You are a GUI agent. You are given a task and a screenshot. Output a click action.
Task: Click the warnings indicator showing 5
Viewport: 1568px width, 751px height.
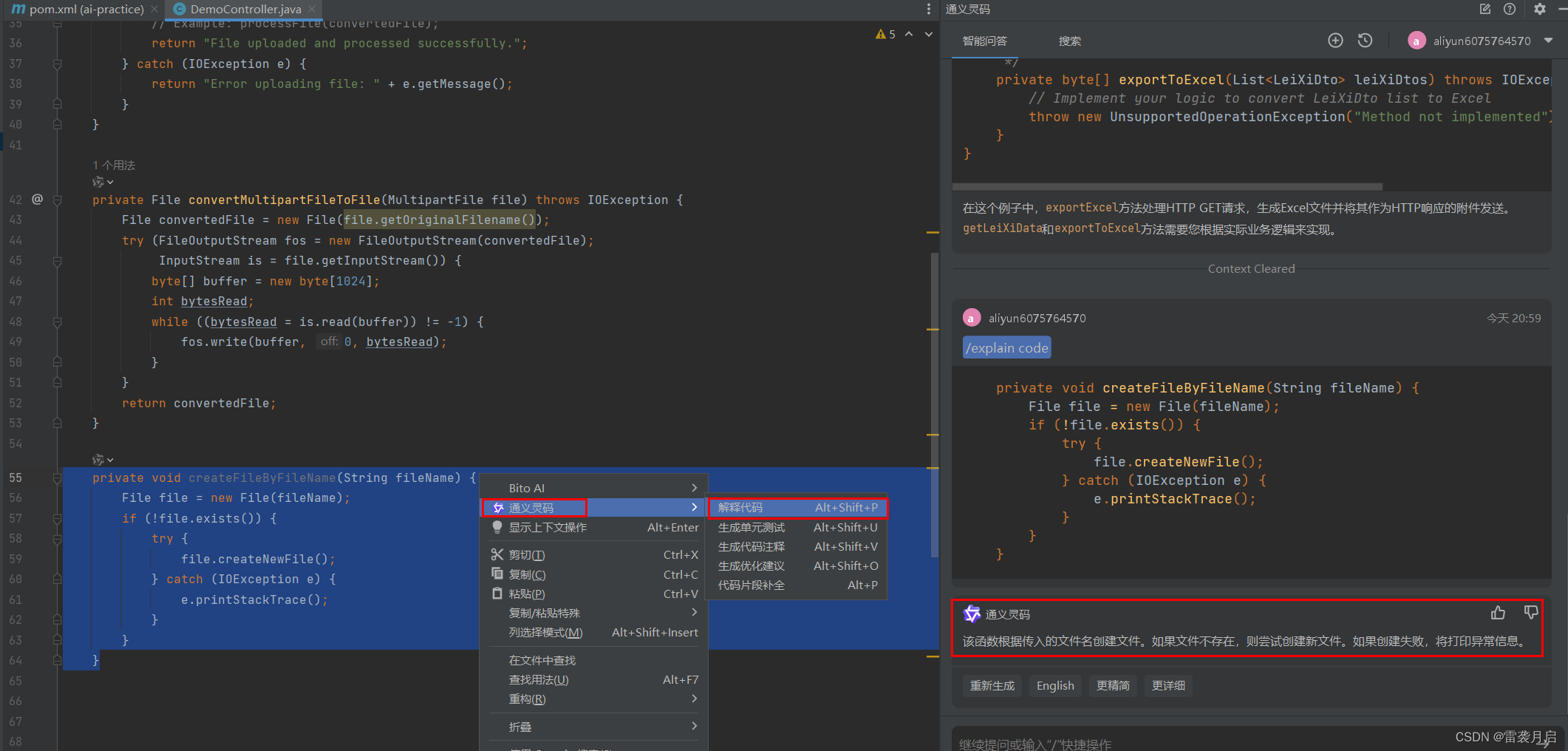tap(885, 34)
